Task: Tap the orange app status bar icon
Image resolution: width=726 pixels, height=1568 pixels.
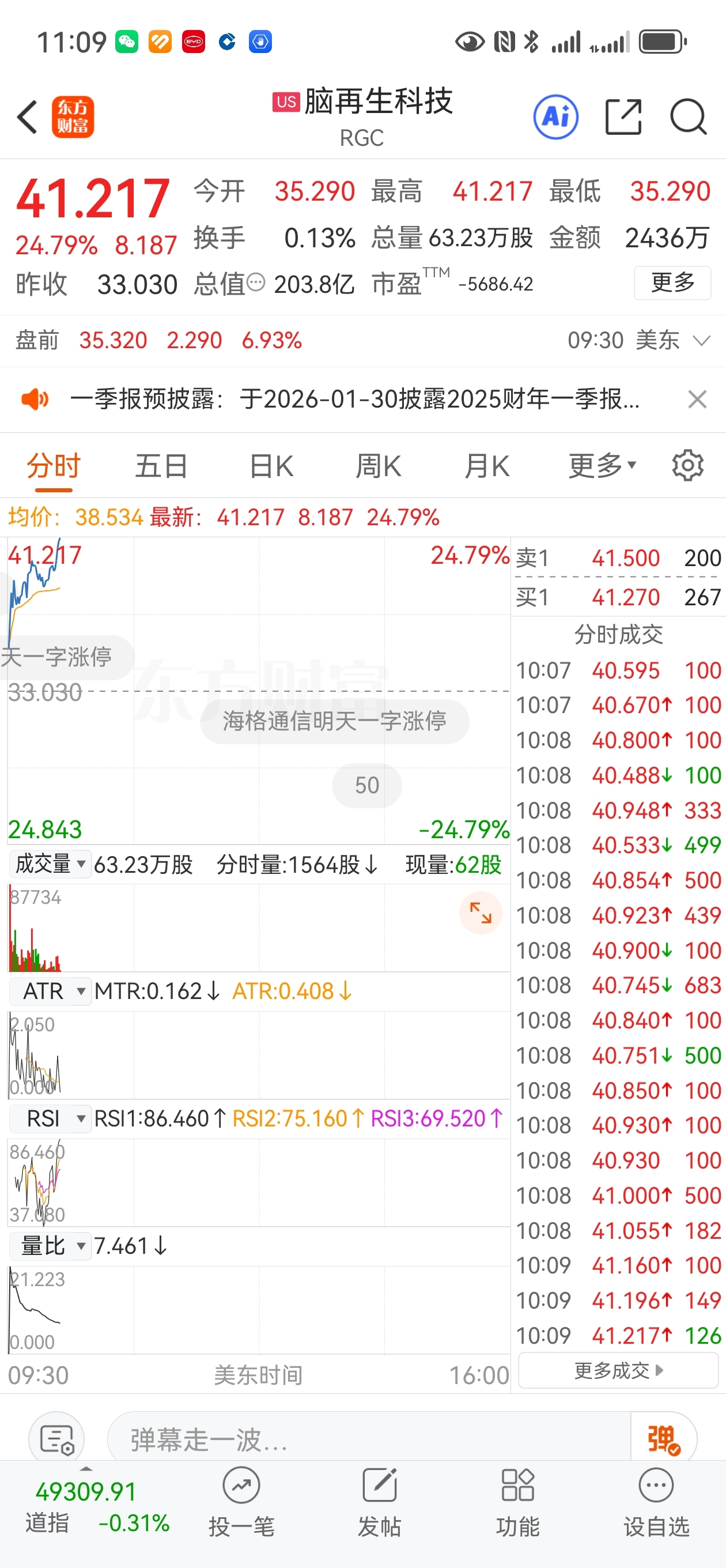Action: pyautogui.click(x=160, y=42)
